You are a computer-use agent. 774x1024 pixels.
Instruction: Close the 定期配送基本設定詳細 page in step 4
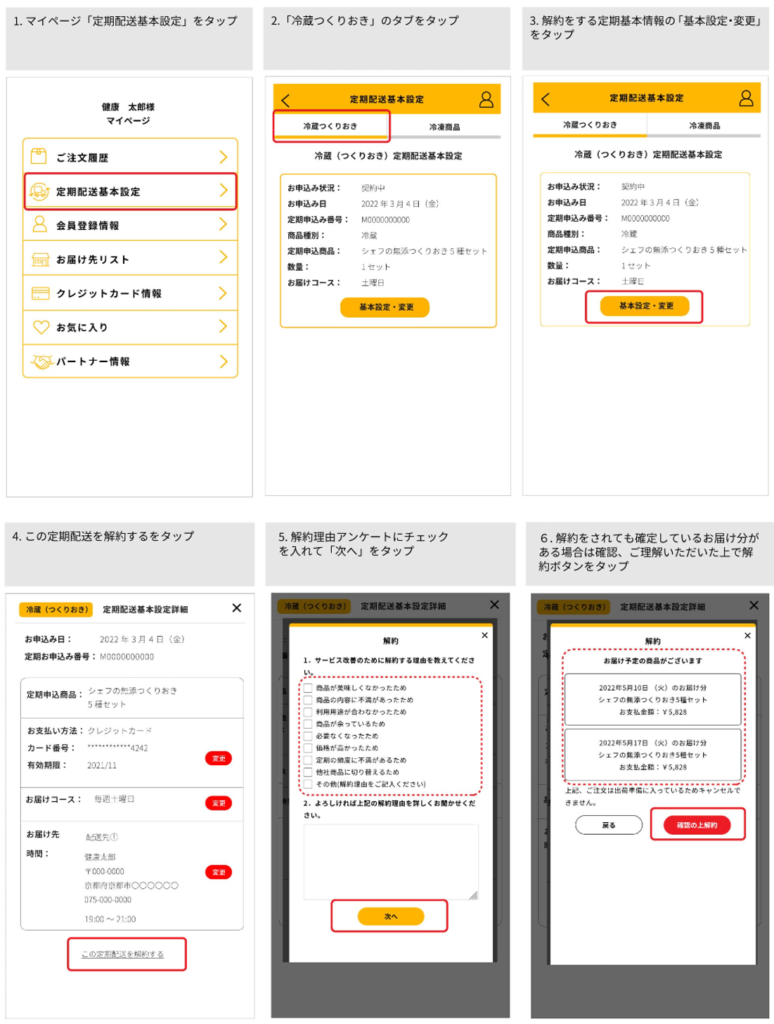point(237,608)
